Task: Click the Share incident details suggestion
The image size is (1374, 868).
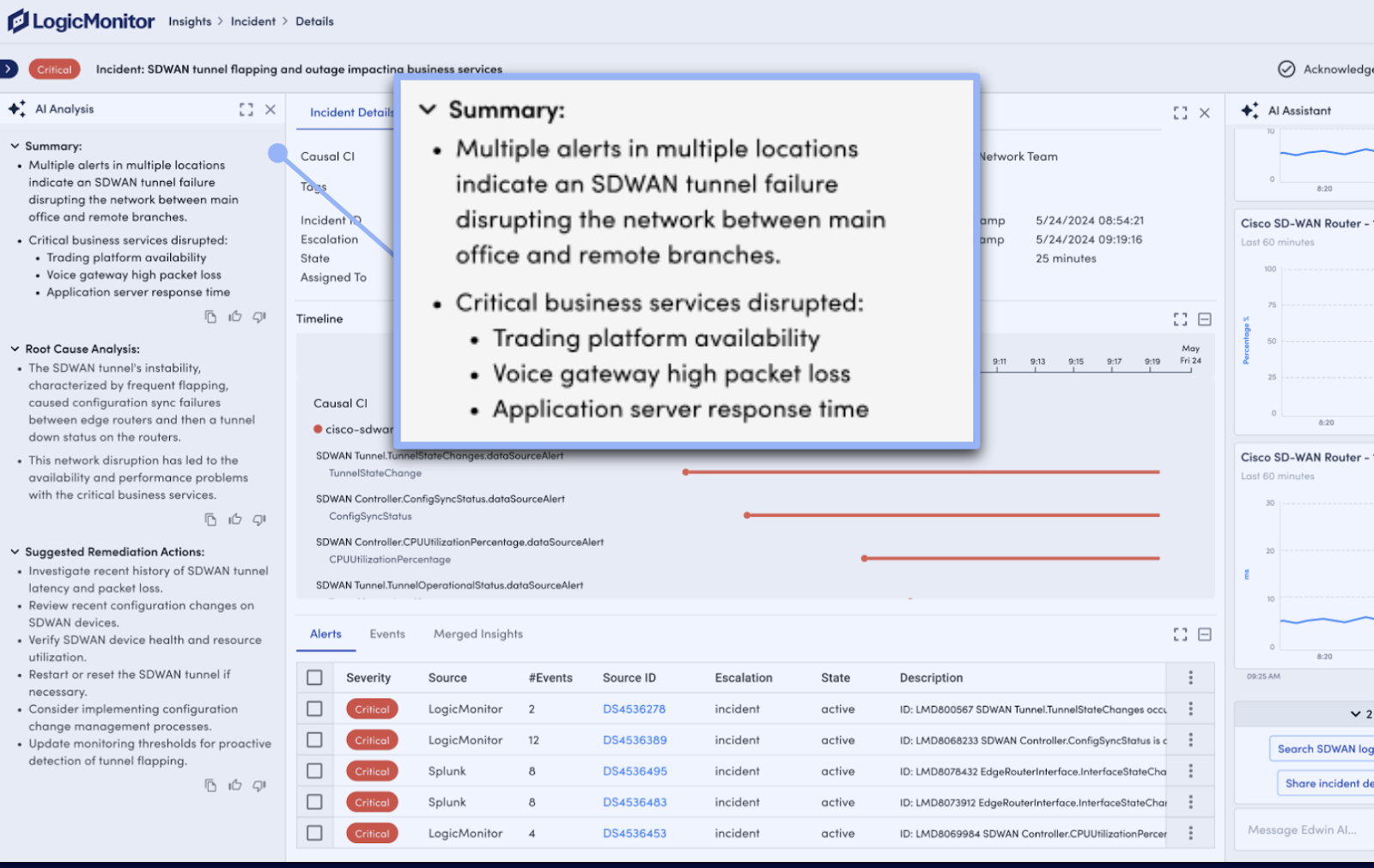Action: tap(1326, 783)
